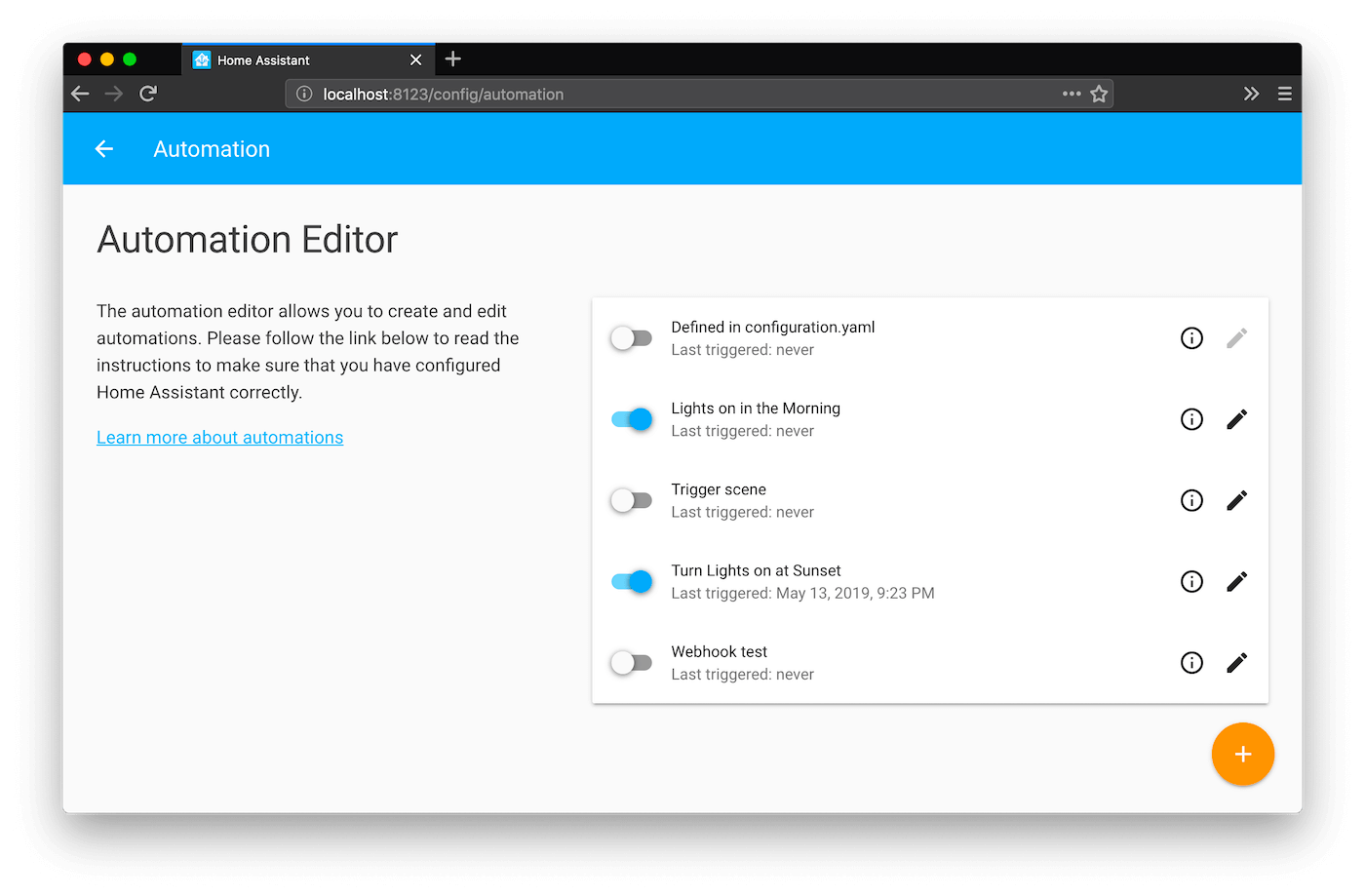1365x896 pixels.
Task: Edit the Webhook test automation
Action: [1235, 662]
